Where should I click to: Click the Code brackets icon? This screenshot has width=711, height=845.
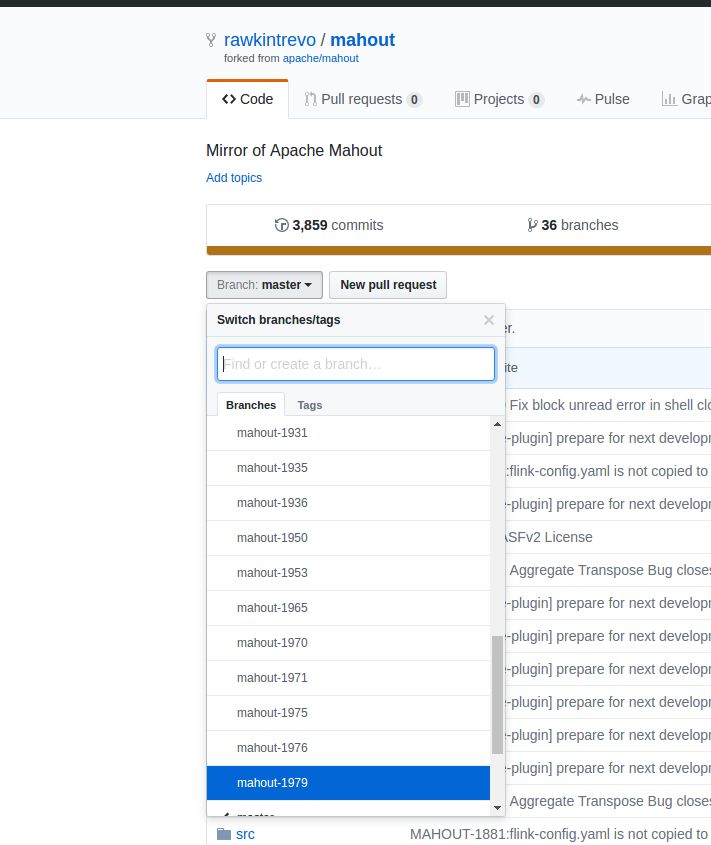(229, 99)
